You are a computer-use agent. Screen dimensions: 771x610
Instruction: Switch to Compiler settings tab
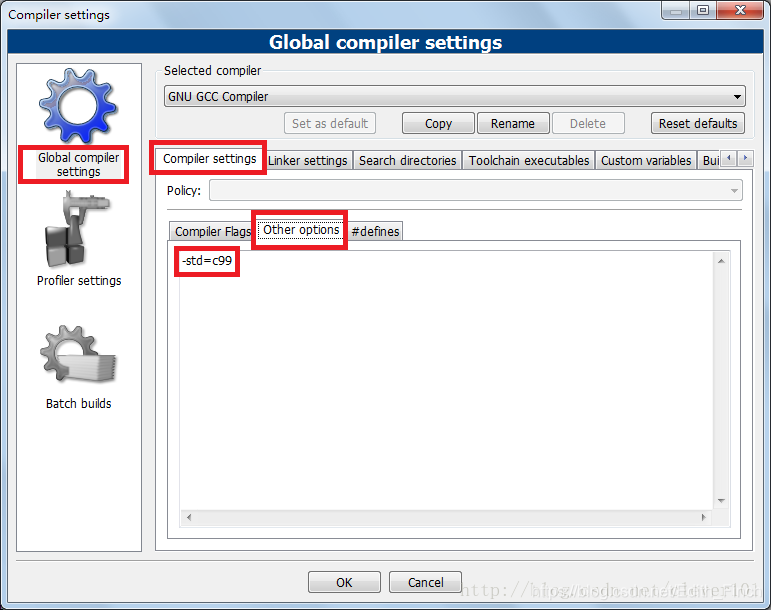pos(209,159)
